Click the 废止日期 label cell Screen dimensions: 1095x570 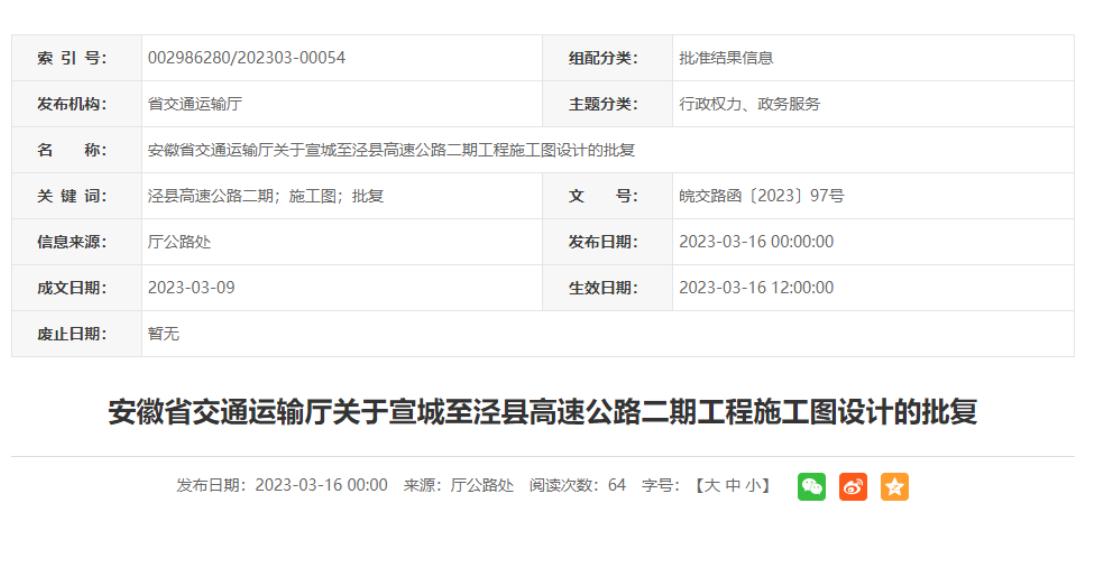tap(77, 334)
